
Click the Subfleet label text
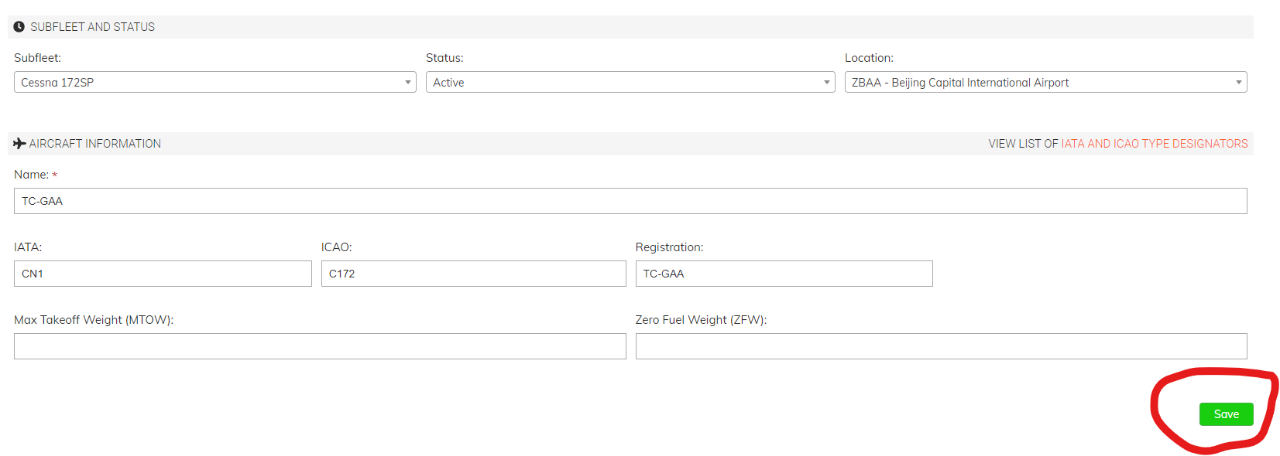point(37,58)
